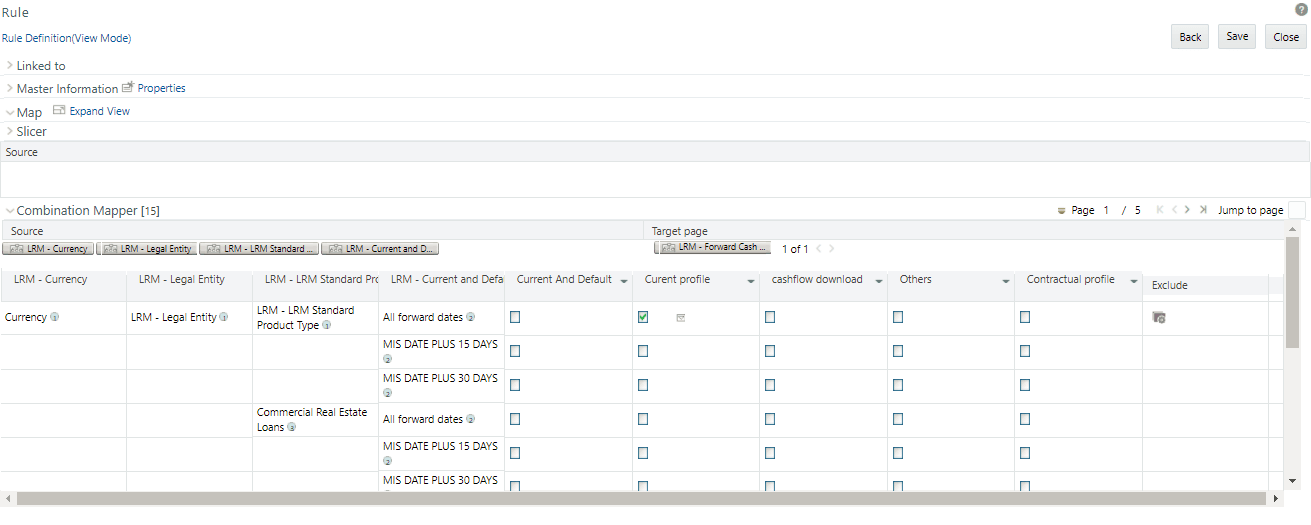1311x525 pixels.
Task: Open the Current And Default column dropdown
Action: tap(624, 282)
